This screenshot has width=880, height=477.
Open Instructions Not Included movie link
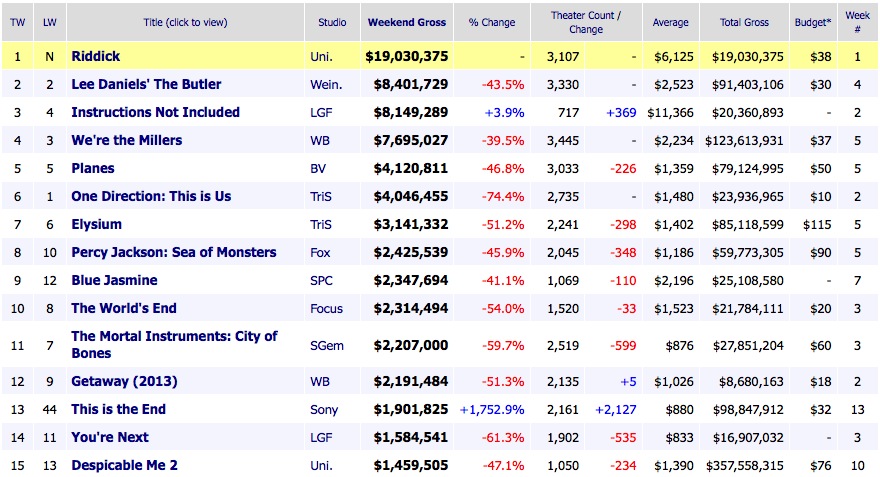155,112
